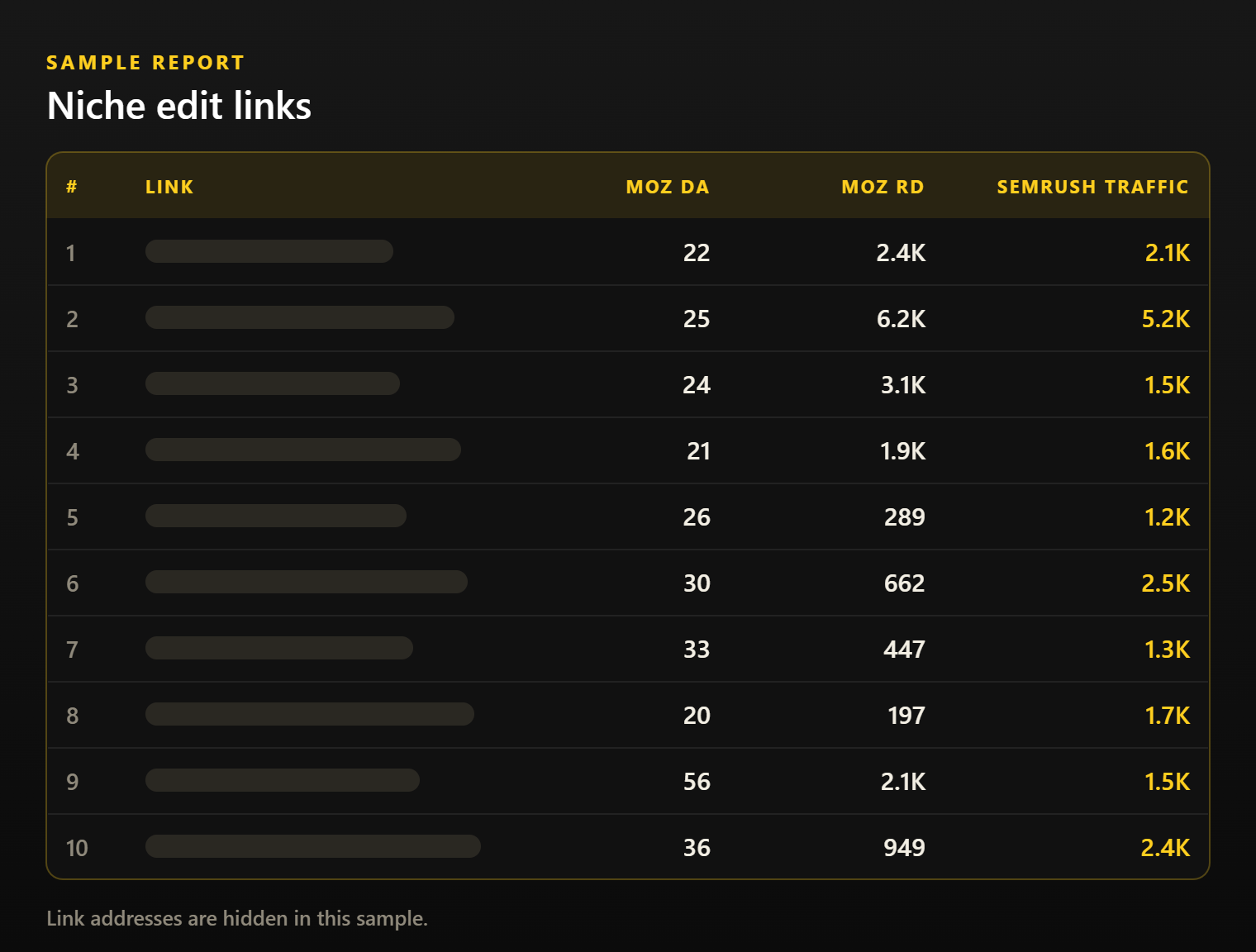The width and height of the screenshot is (1256, 952).
Task: Select row number 7
Action: click(x=72, y=650)
